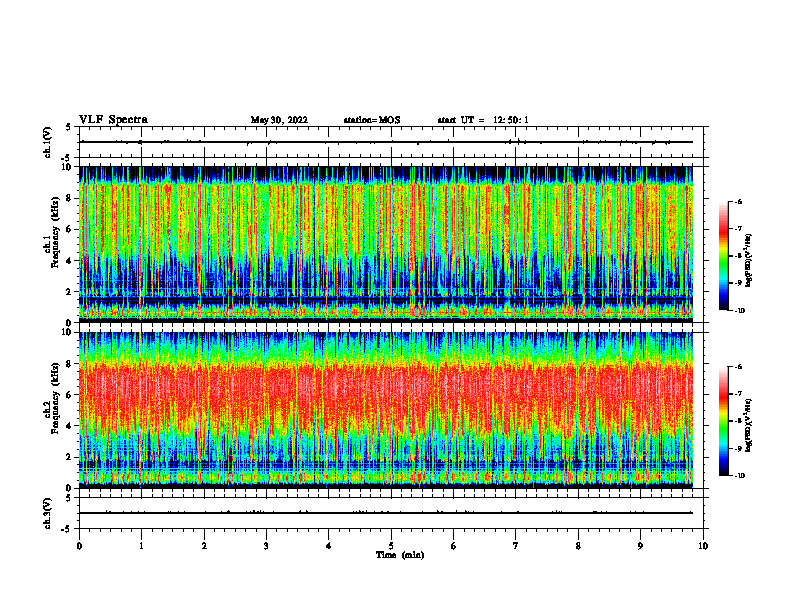Viewport: 792px width, 612px height.
Task: Click the "4" kHz tick of ch.1 panel
Action: 70,261
